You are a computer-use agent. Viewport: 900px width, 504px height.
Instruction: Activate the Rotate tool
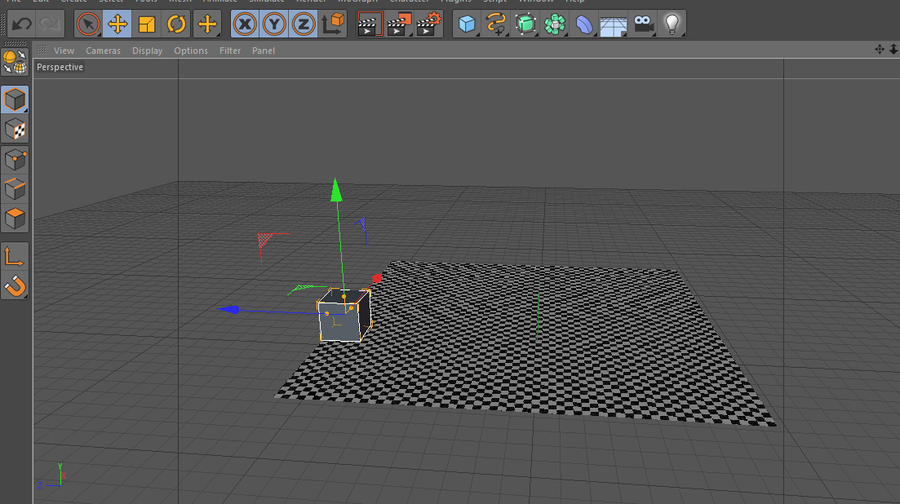click(176, 24)
